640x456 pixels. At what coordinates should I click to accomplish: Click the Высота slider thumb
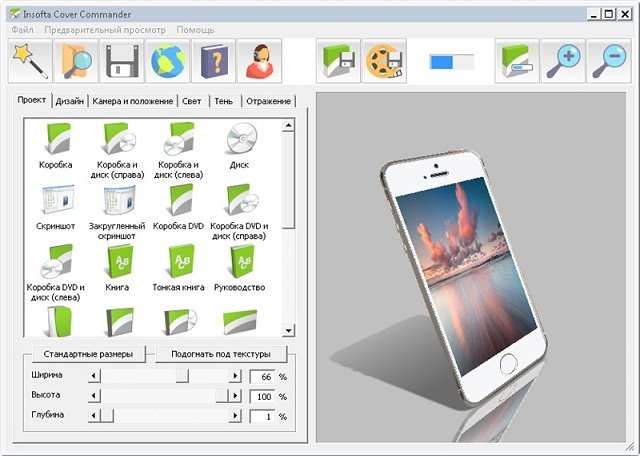(x=222, y=396)
